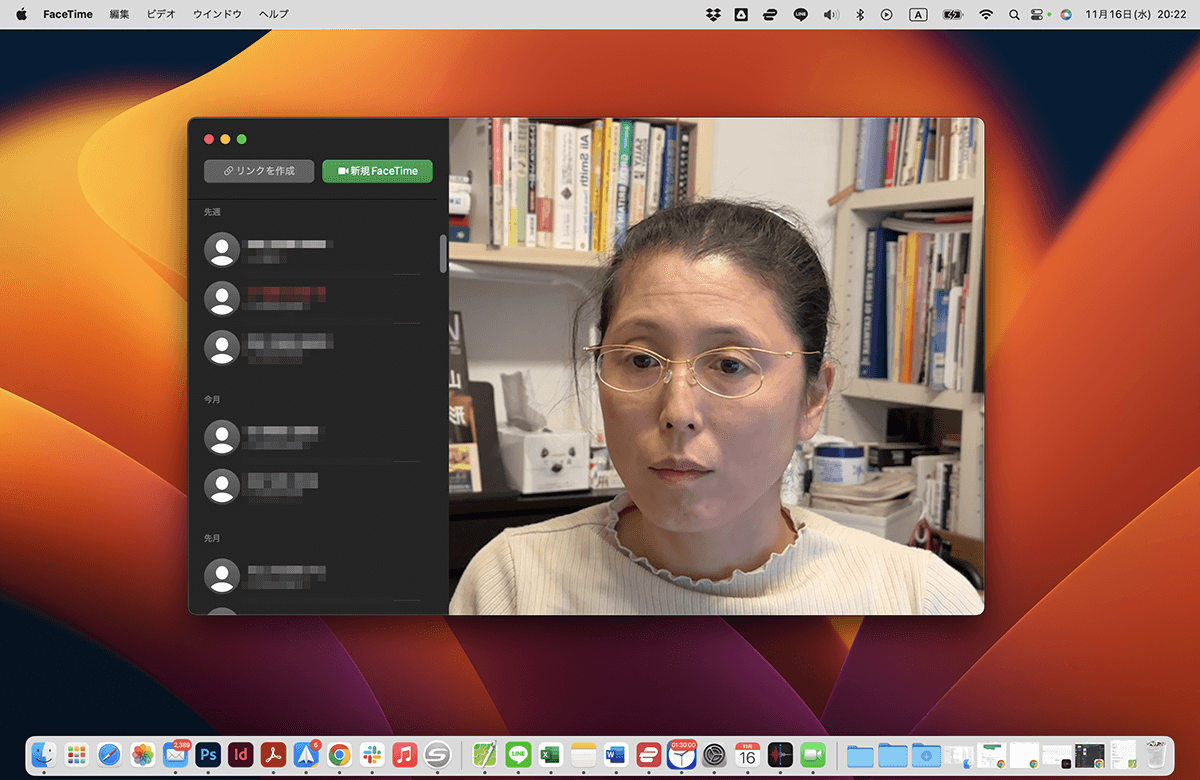
Task: Launch Excel from the Dock
Action: (550, 754)
